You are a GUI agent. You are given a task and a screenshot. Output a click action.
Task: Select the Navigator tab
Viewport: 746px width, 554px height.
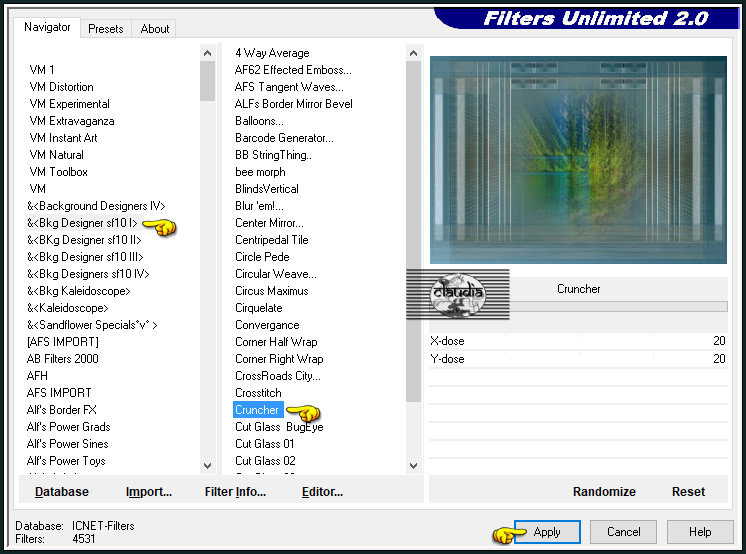click(47, 27)
